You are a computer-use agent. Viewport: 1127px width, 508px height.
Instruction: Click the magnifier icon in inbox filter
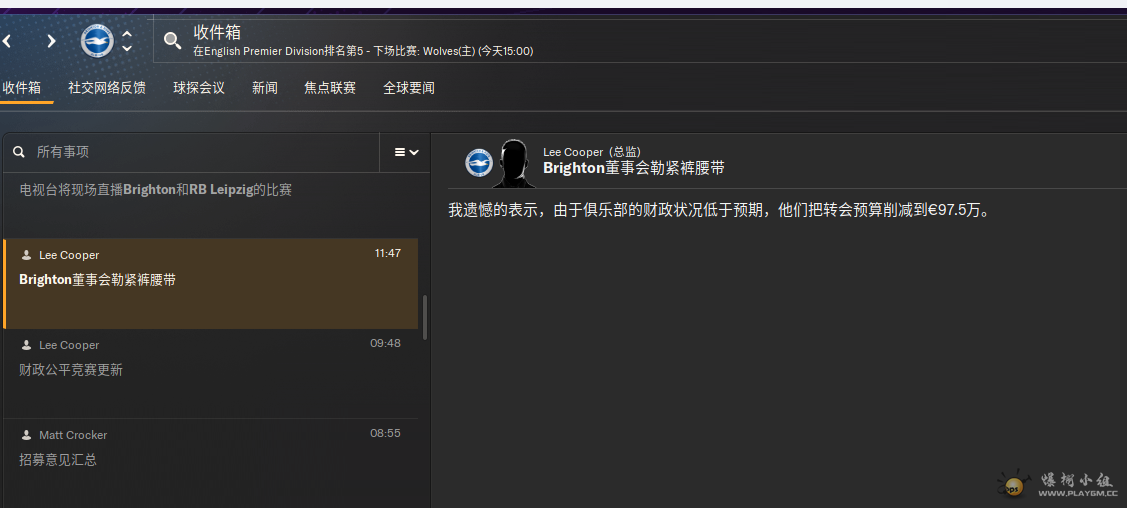[19, 152]
